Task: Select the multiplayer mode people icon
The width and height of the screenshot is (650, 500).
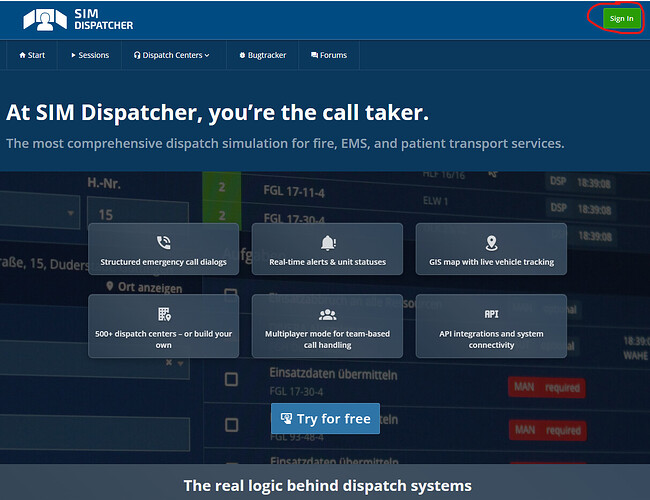Action: coord(328,314)
